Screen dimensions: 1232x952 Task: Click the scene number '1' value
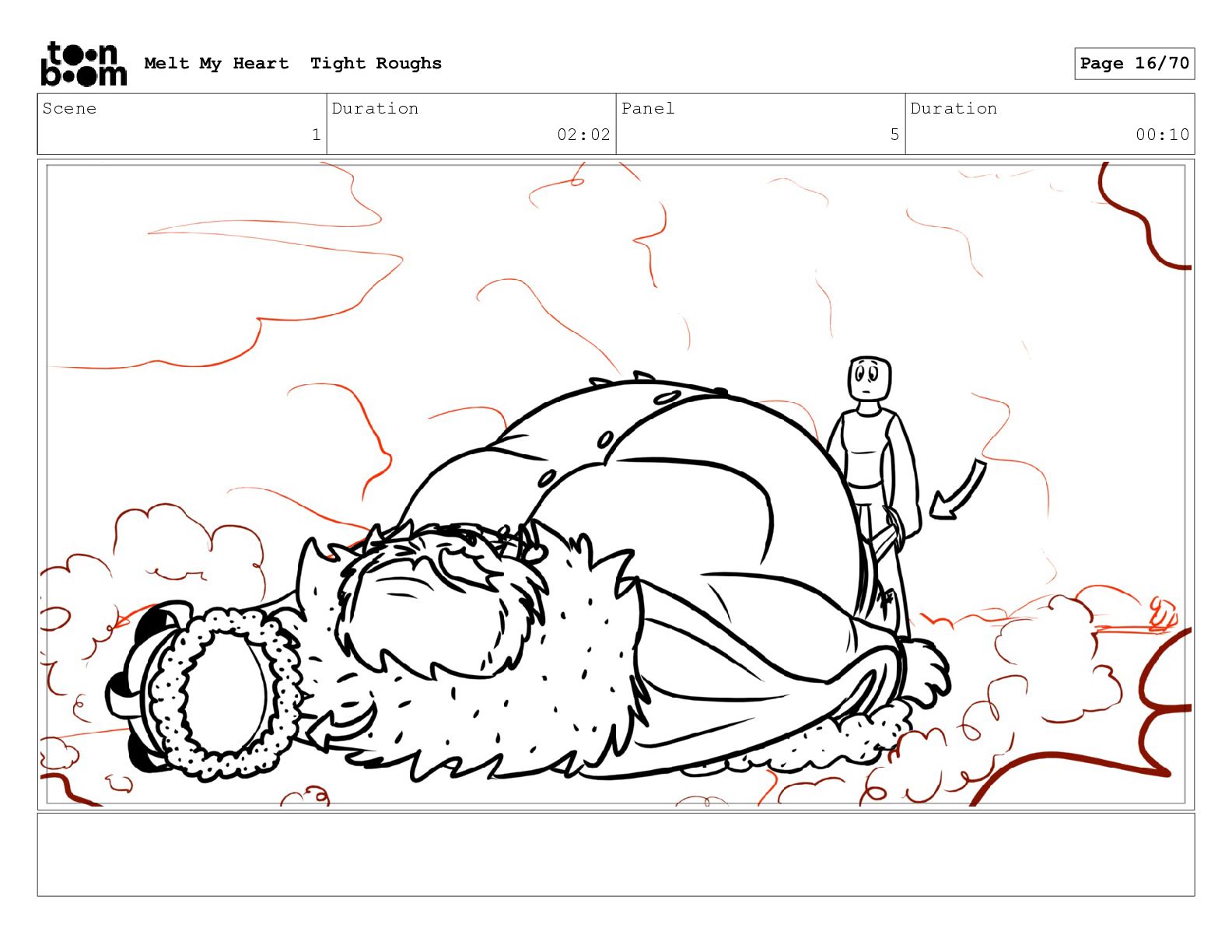pyautogui.click(x=316, y=135)
